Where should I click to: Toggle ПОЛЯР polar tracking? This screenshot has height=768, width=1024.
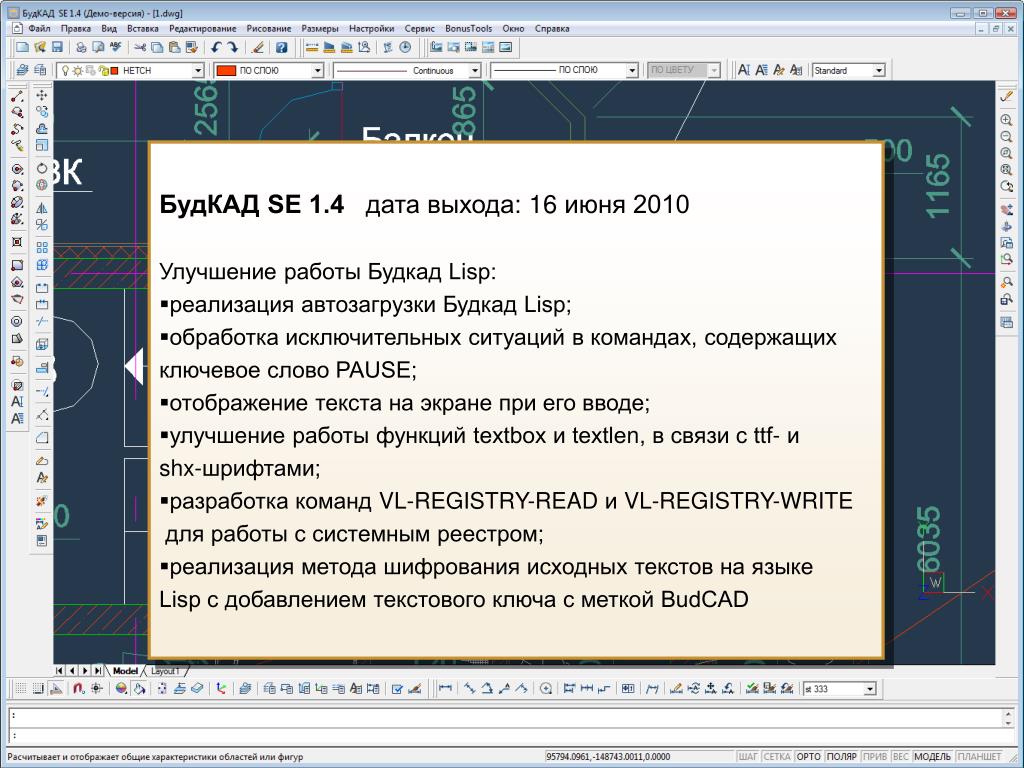pyautogui.click(x=842, y=756)
